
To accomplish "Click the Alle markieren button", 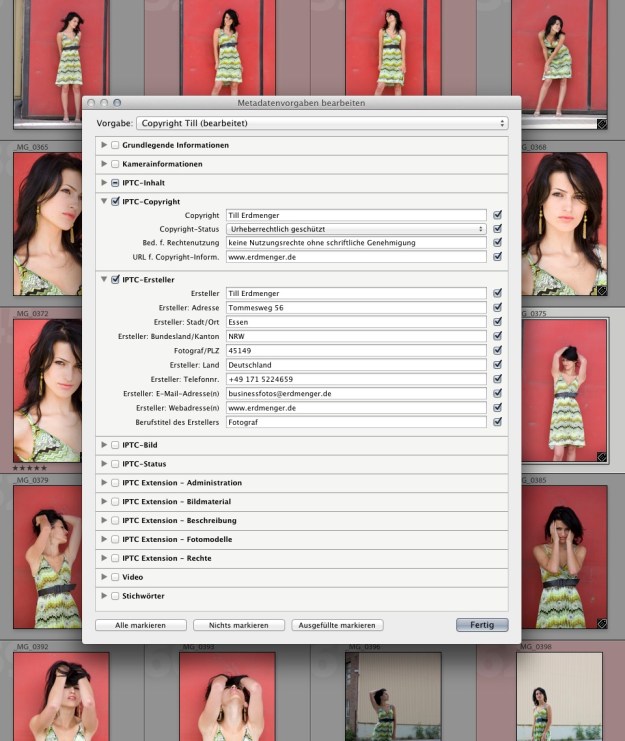I will point(140,625).
